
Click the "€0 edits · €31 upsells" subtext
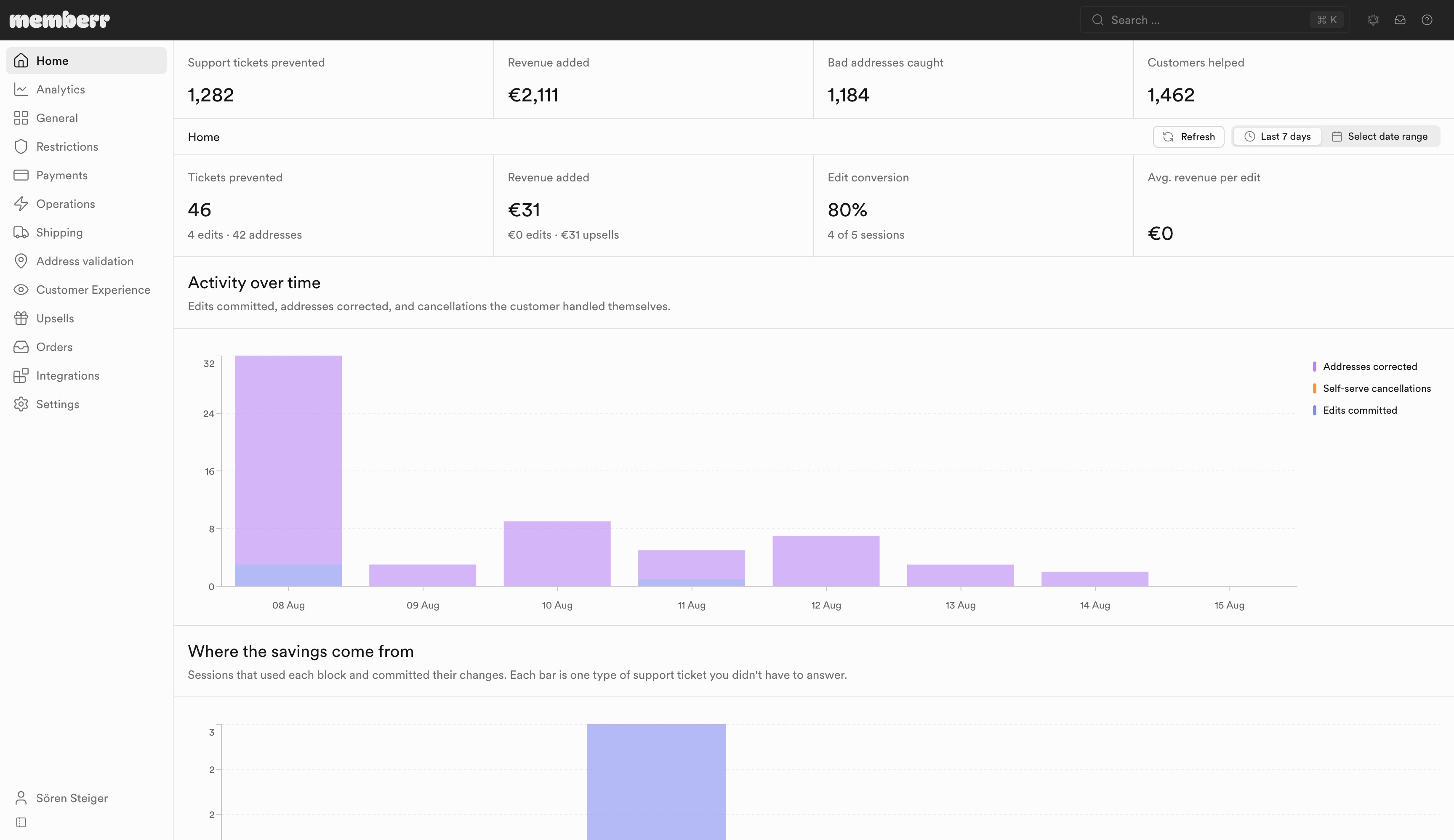564,235
